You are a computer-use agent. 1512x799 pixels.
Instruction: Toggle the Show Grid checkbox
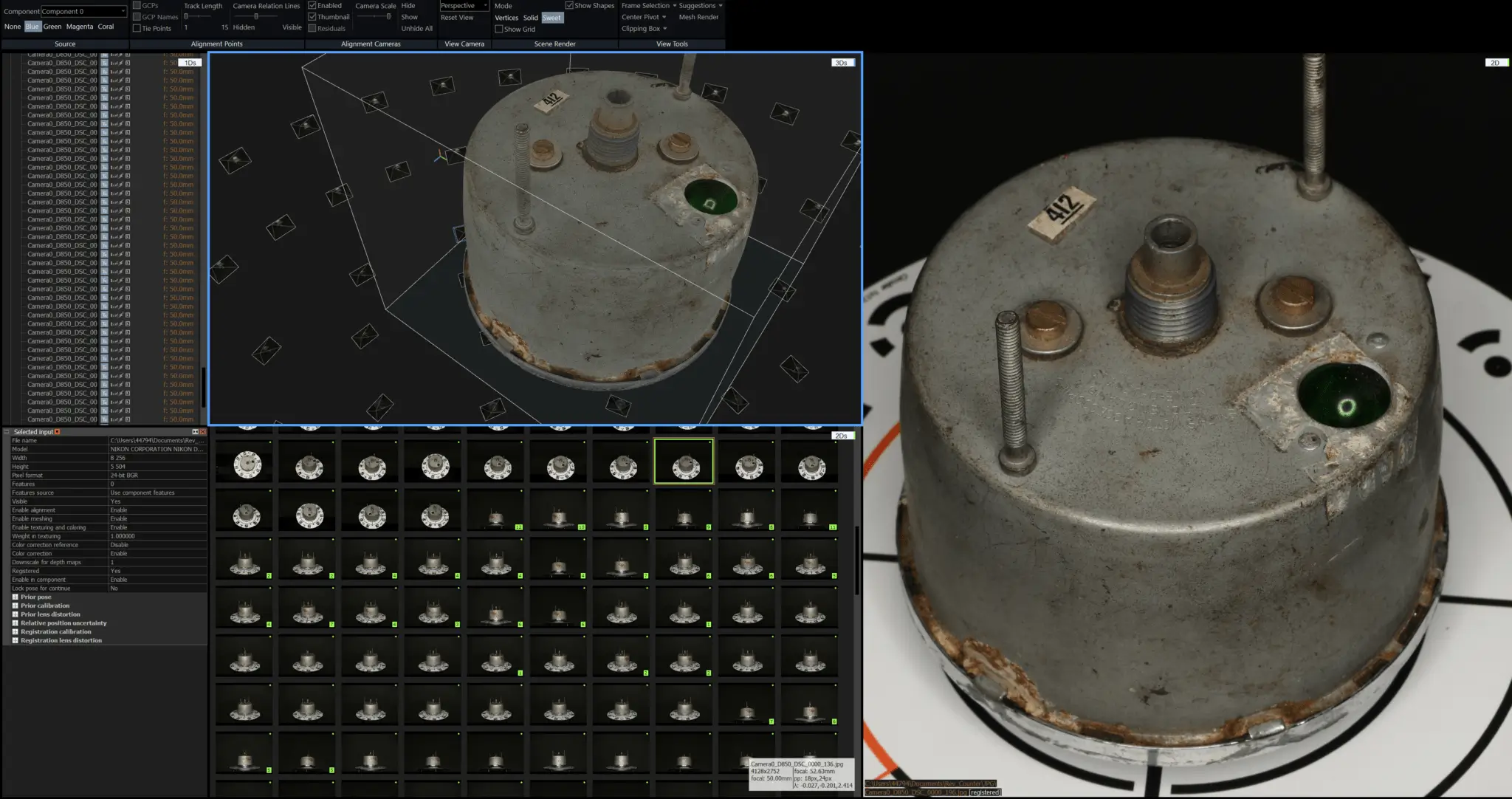(x=499, y=30)
